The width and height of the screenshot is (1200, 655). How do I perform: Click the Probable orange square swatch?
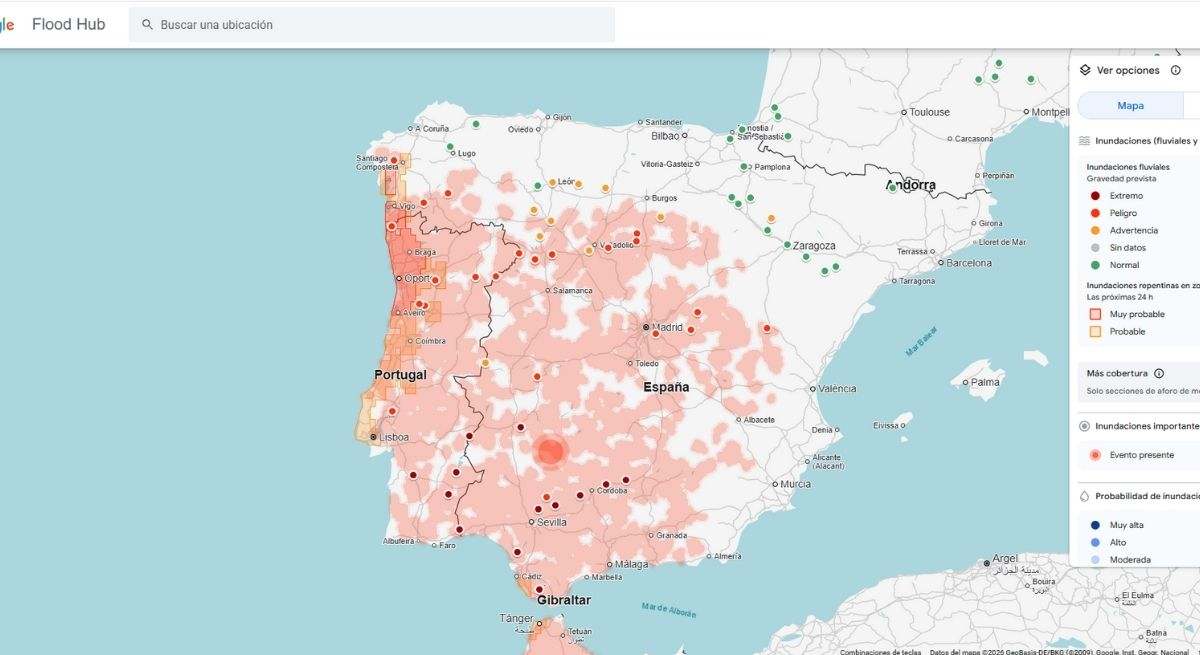(x=1095, y=331)
